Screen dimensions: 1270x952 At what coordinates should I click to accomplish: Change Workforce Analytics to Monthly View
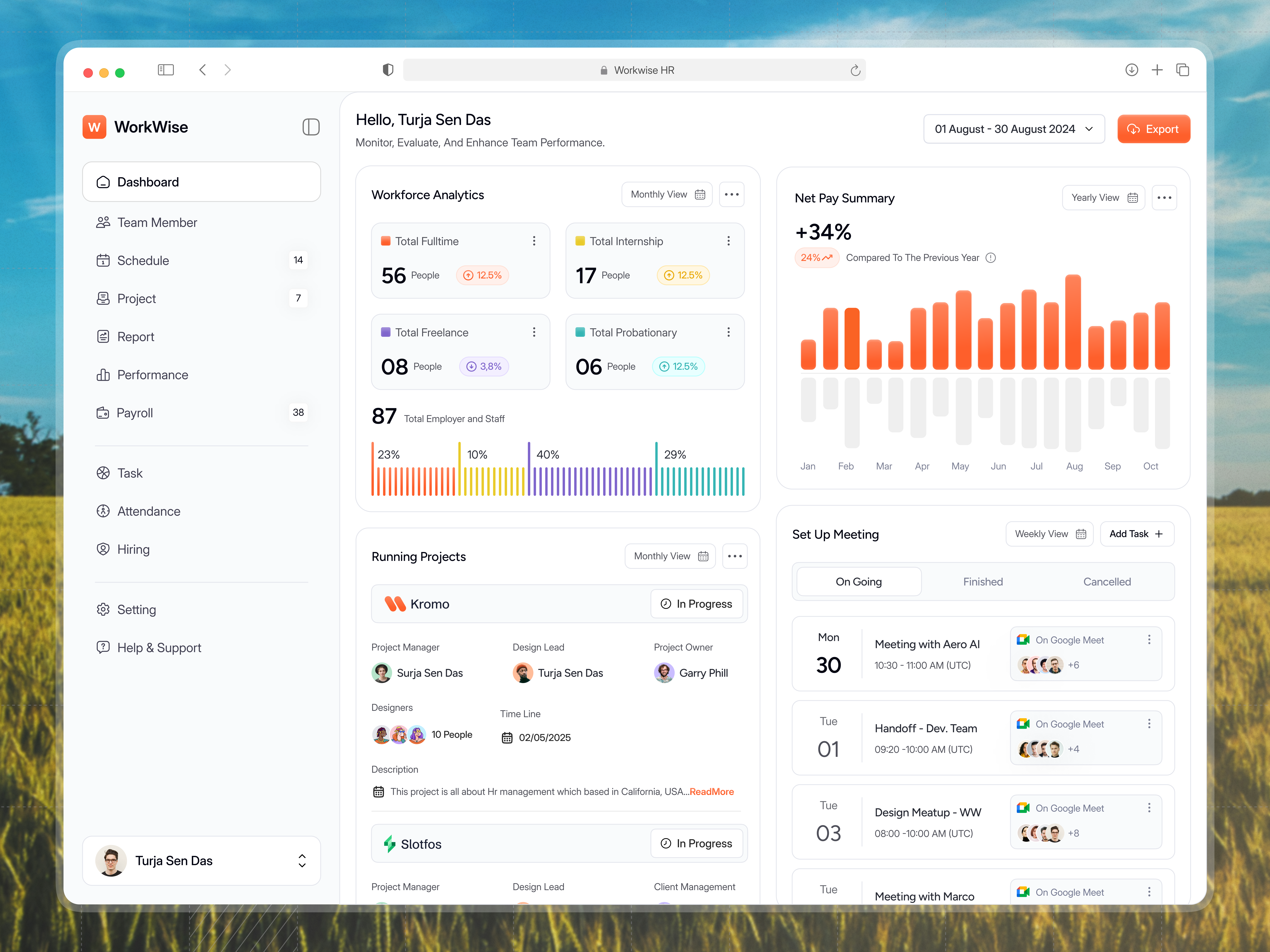(x=667, y=194)
